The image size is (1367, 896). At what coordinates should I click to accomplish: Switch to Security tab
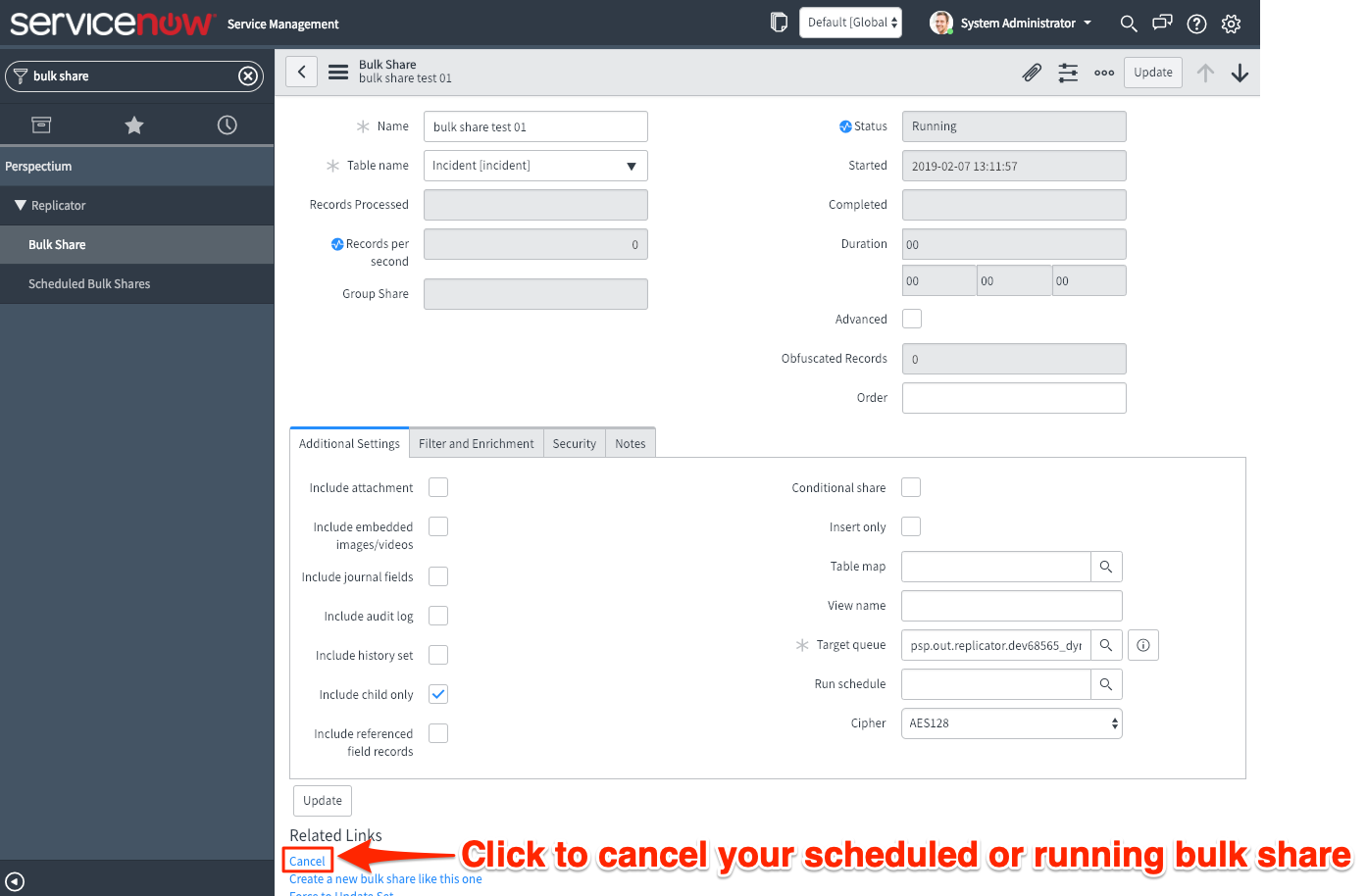(x=574, y=443)
